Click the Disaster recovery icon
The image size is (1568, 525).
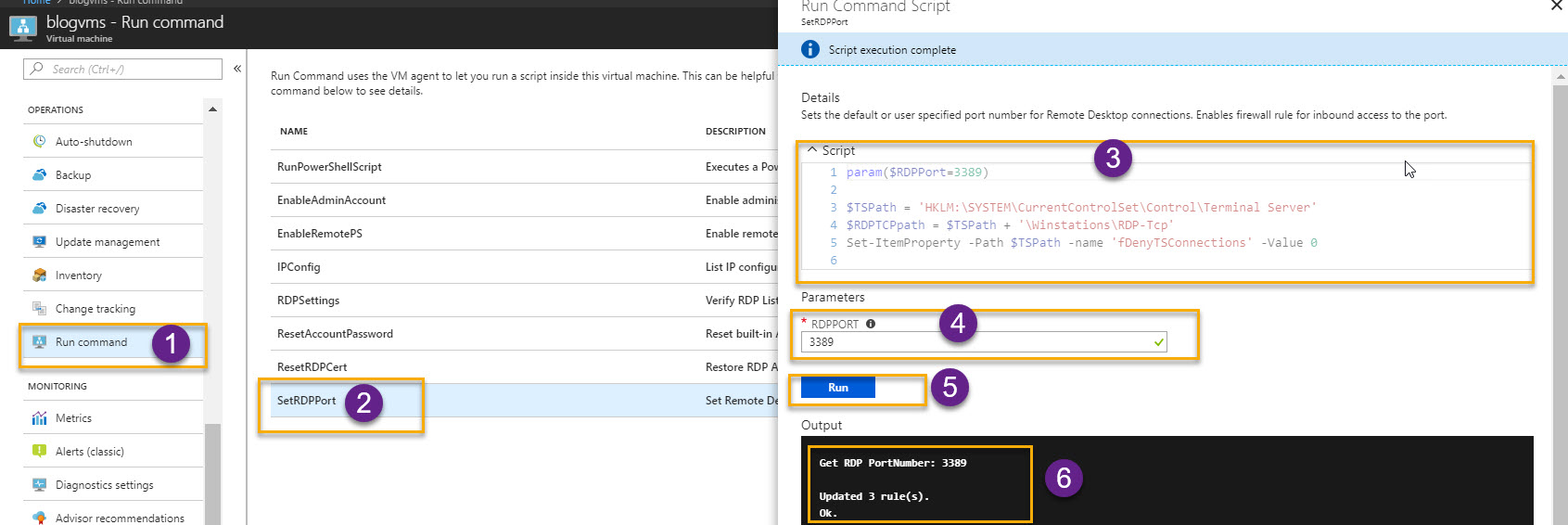(39, 208)
